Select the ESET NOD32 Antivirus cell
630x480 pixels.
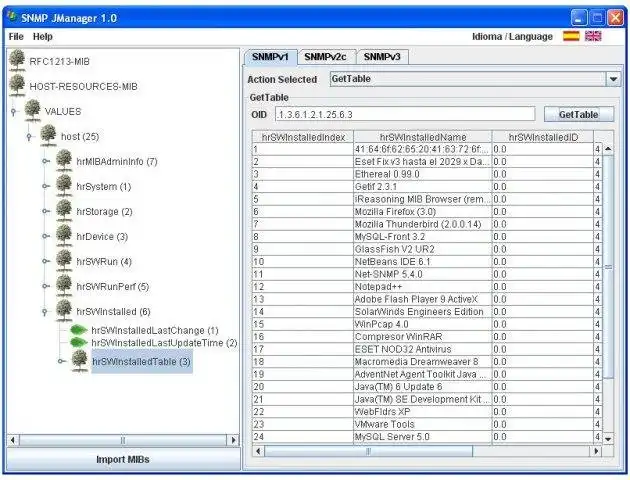click(x=422, y=349)
